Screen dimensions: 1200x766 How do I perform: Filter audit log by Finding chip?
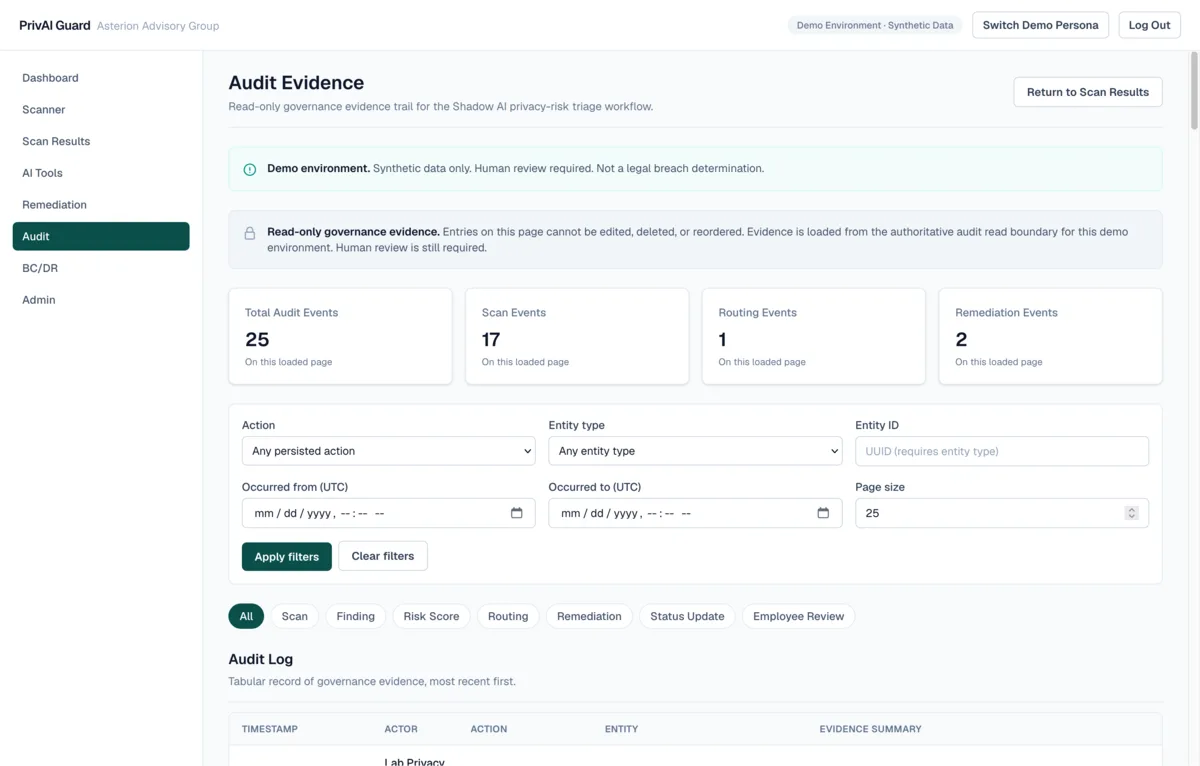click(x=355, y=616)
